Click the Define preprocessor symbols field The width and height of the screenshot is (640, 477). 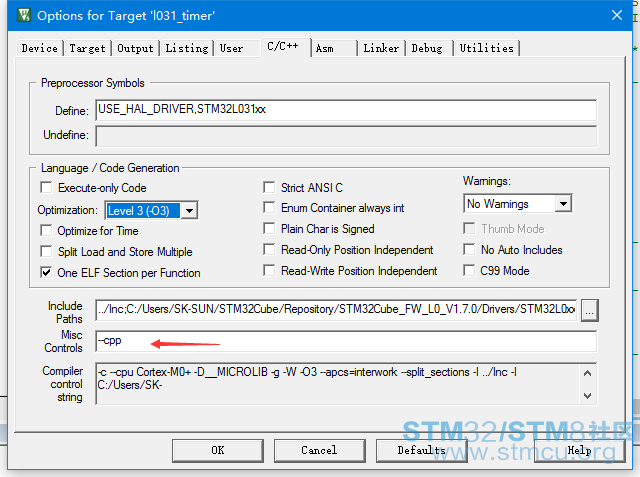[346, 110]
